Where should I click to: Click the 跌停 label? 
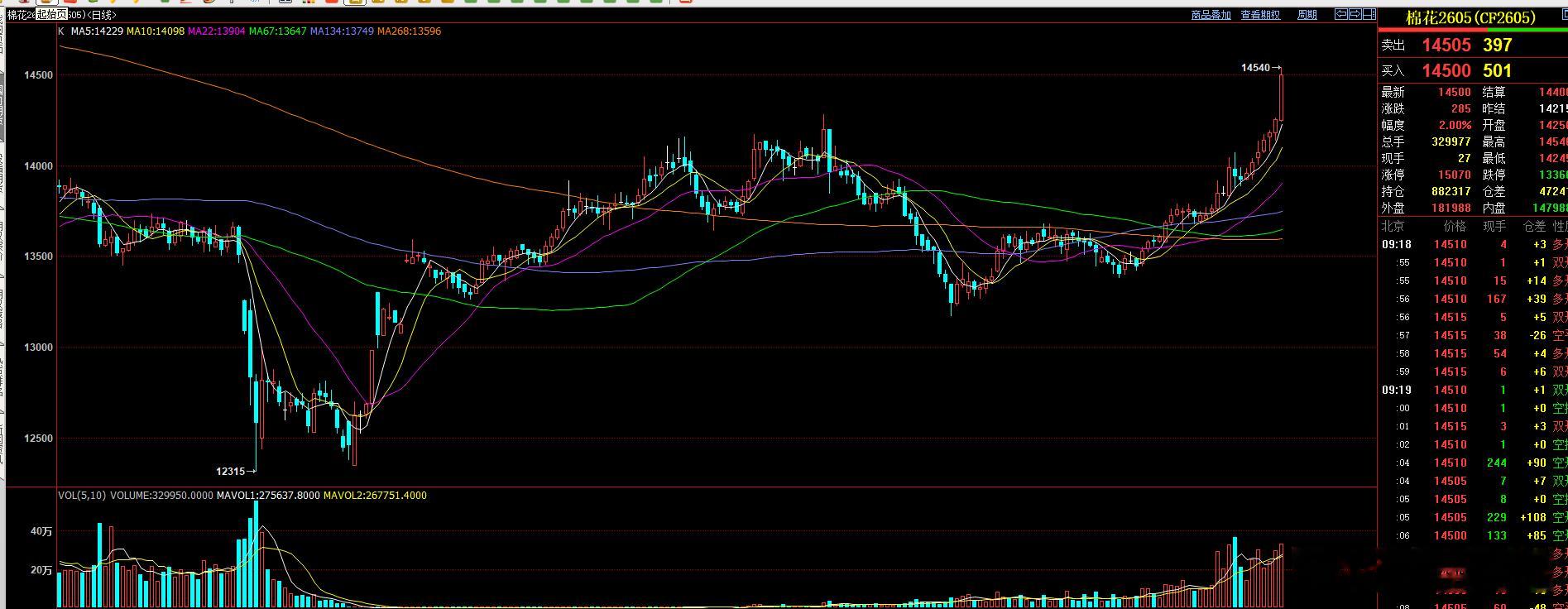[x=1494, y=175]
